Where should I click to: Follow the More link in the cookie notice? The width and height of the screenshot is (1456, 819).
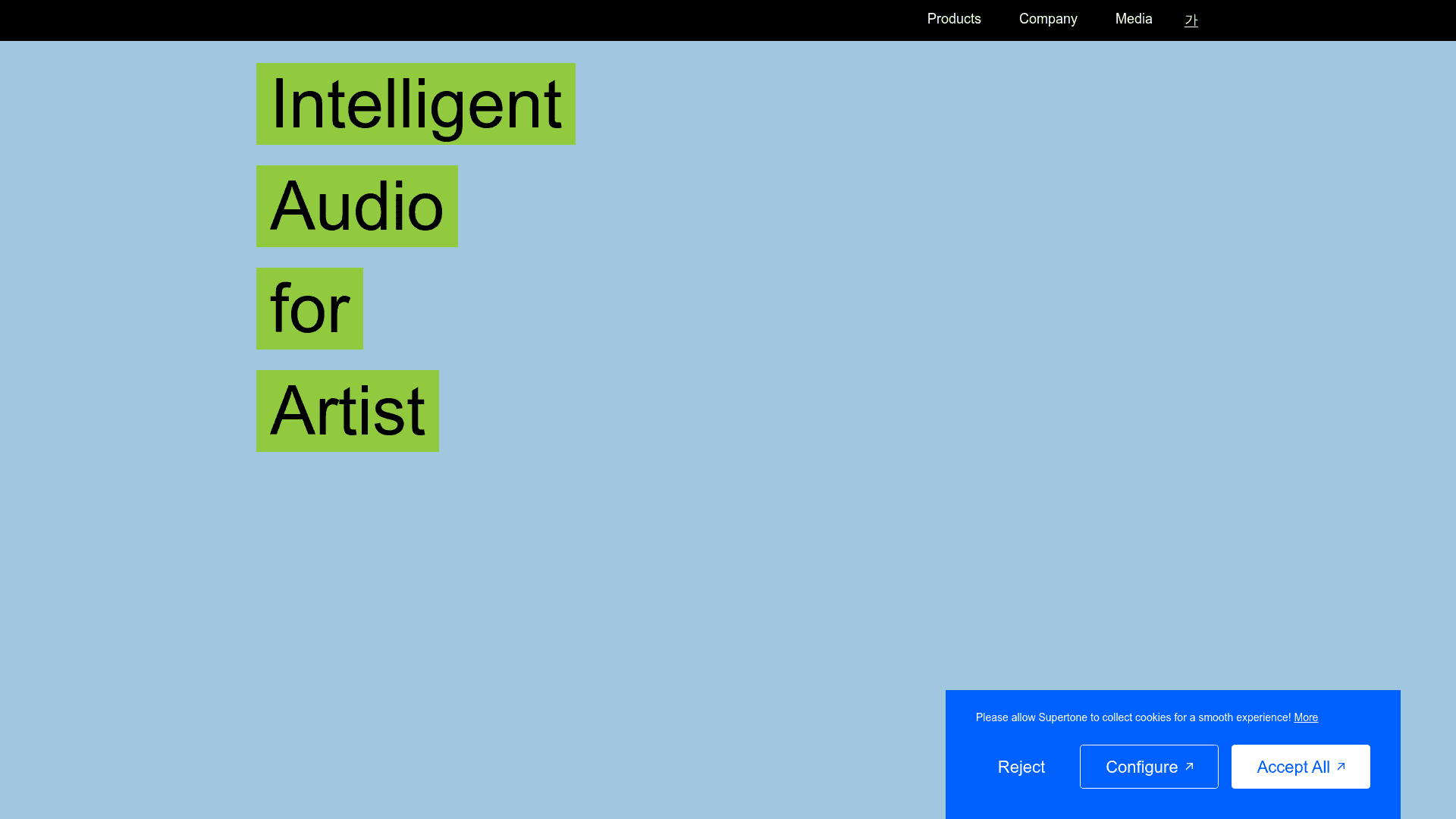pyautogui.click(x=1305, y=717)
